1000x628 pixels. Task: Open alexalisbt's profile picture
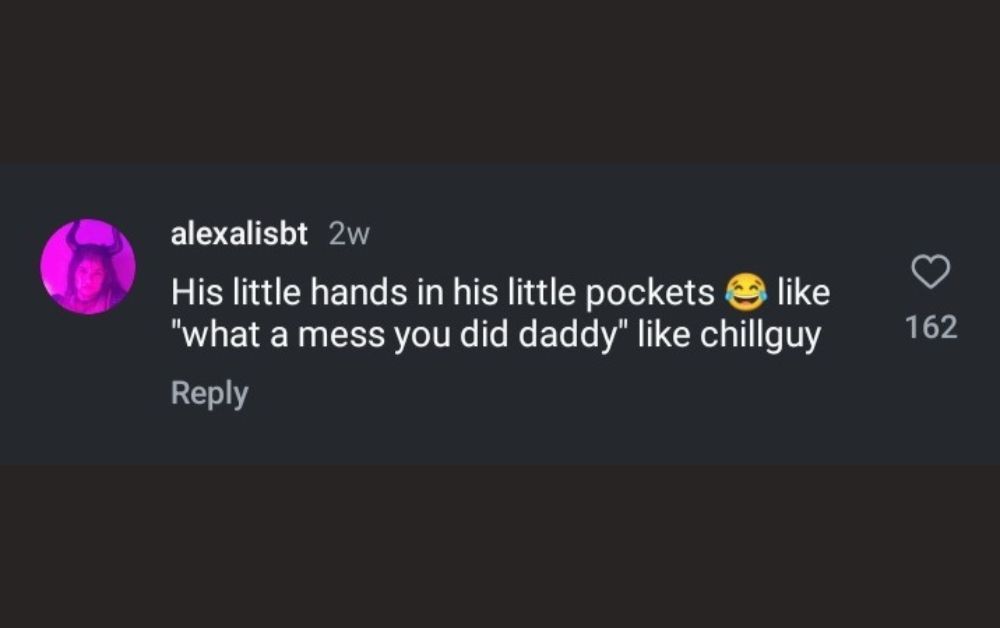[88, 267]
